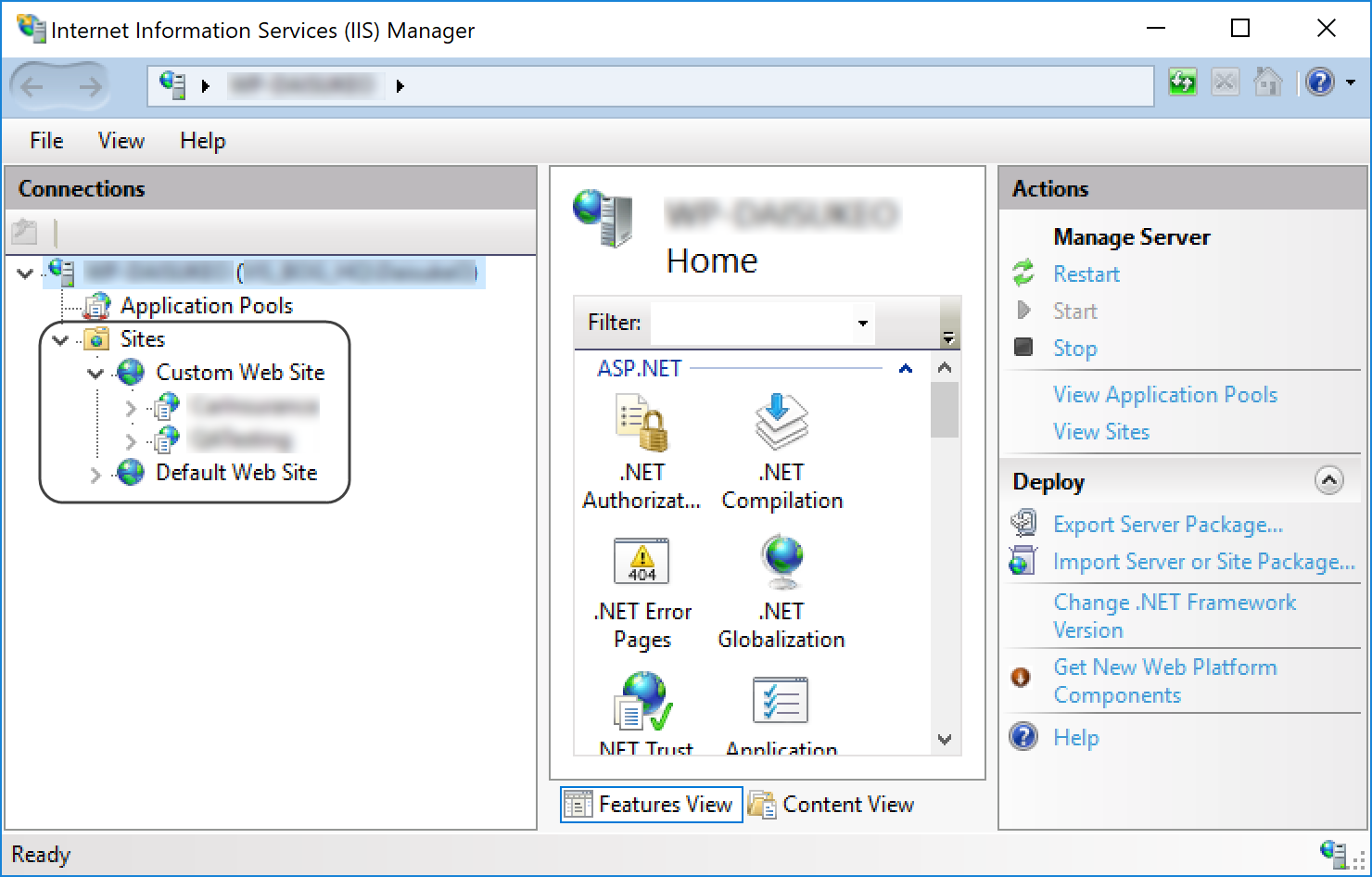The width and height of the screenshot is (1372, 877).
Task: Click Get New Web Platform Components link
Action: [1165, 681]
